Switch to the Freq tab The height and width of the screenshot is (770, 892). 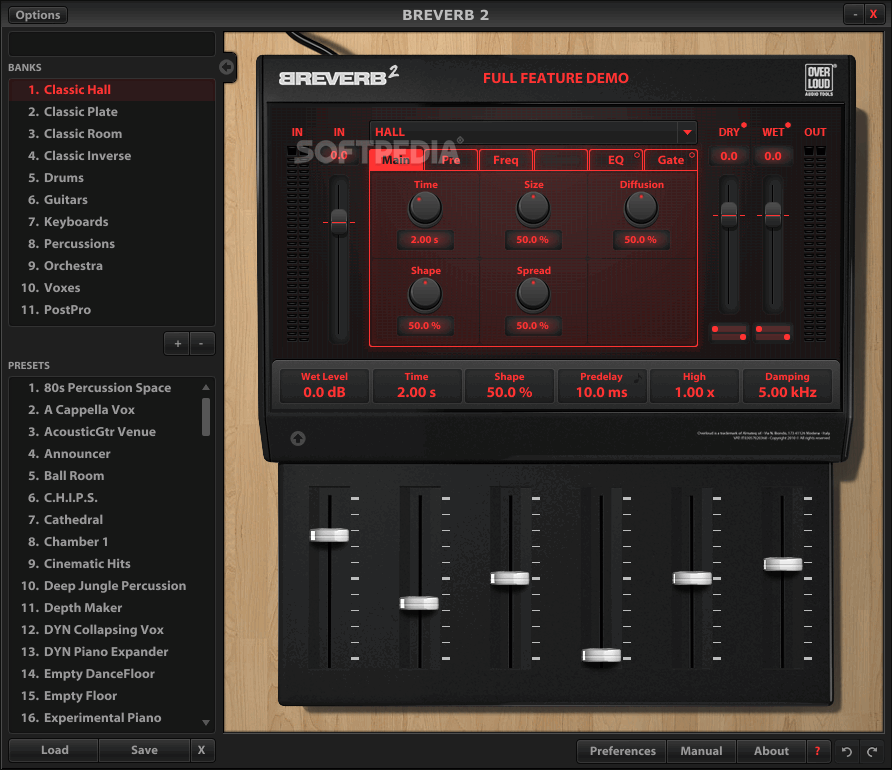pos(506,160)
